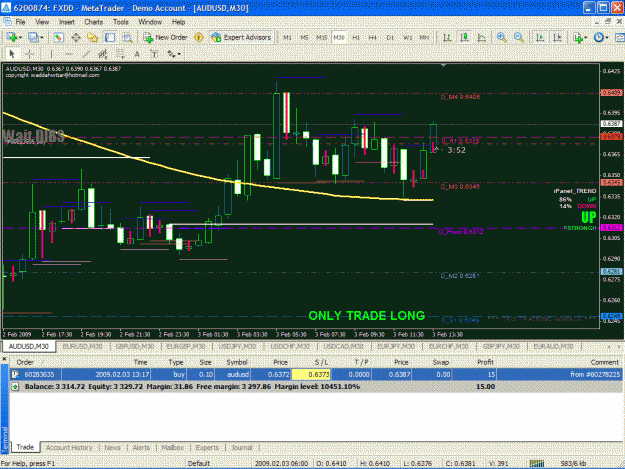The width and height of the screenshot is (625, 469).
Task: Switch timeframe to H4
Action: [x=373, y=37]
